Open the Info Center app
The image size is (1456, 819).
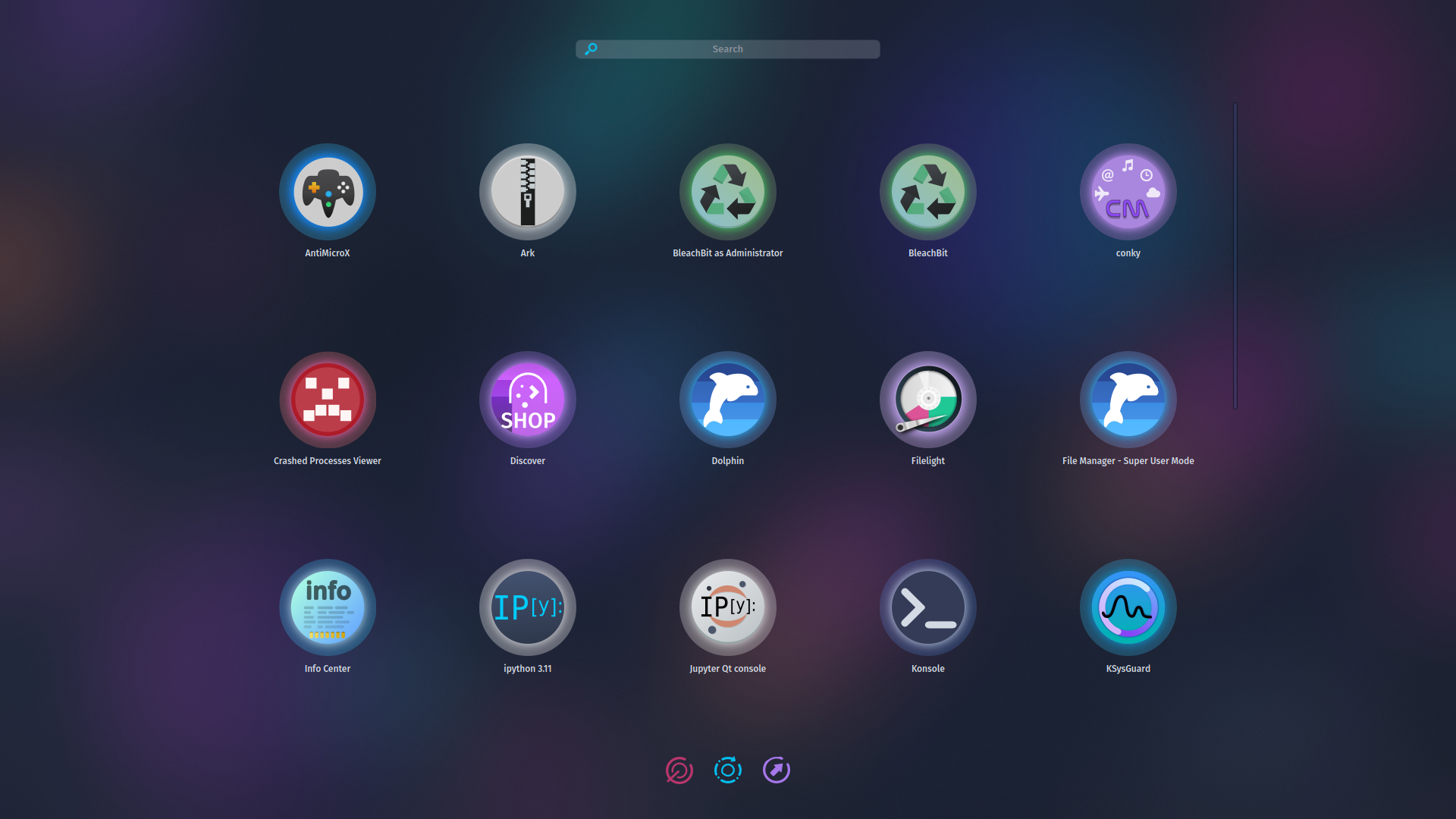(328, 607)
